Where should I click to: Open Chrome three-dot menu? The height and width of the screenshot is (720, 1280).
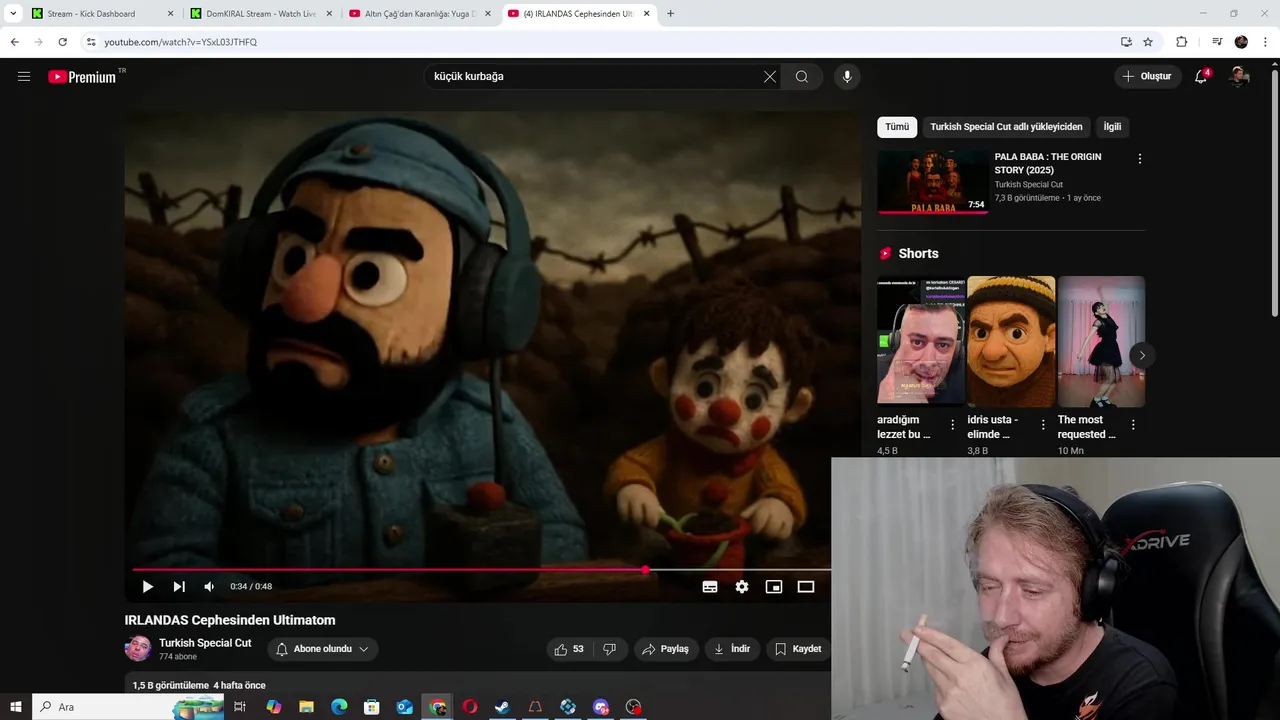[x=1266, y=42]
